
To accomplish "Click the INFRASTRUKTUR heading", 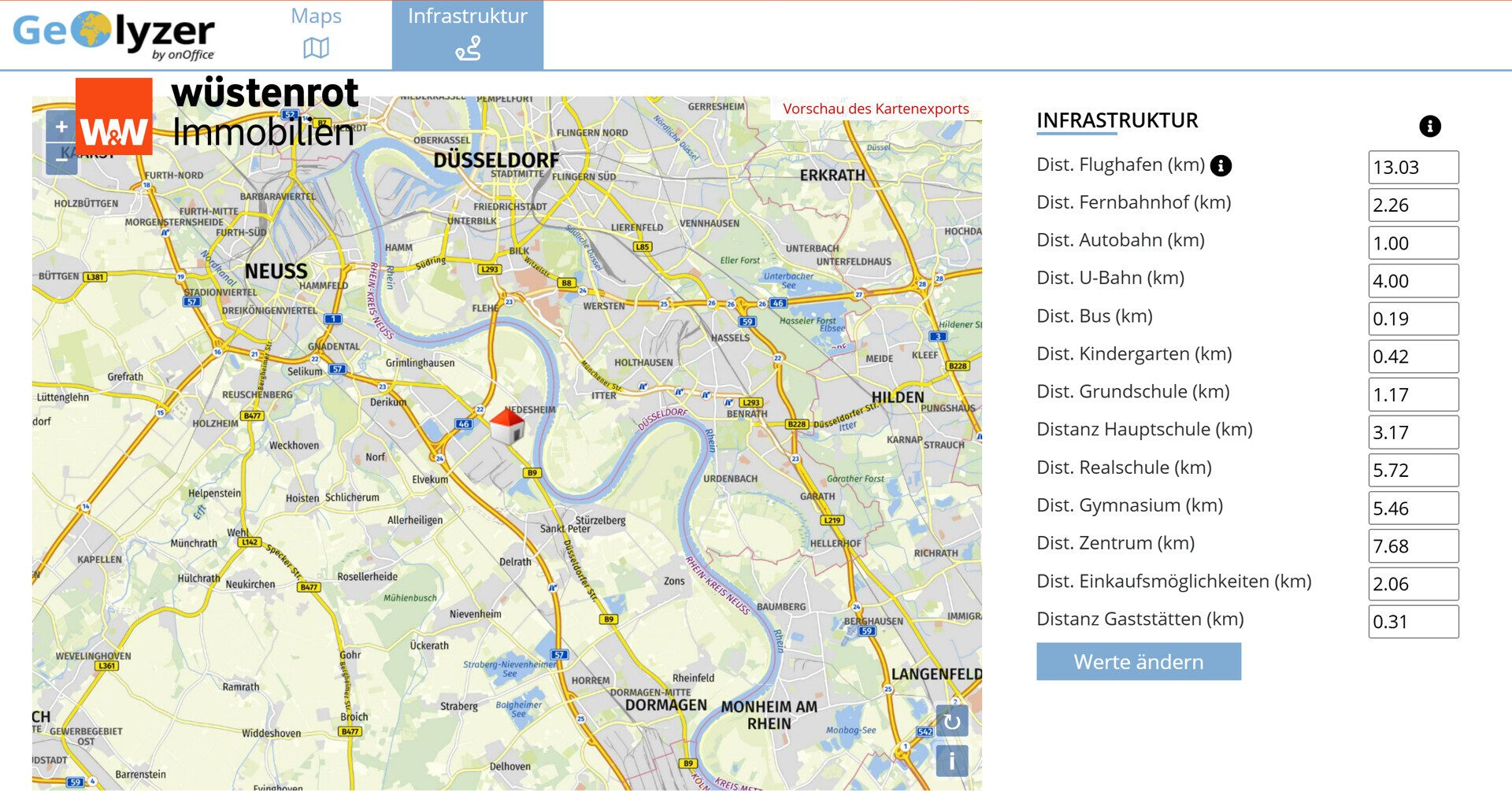I will click(x=1117, y=120).
